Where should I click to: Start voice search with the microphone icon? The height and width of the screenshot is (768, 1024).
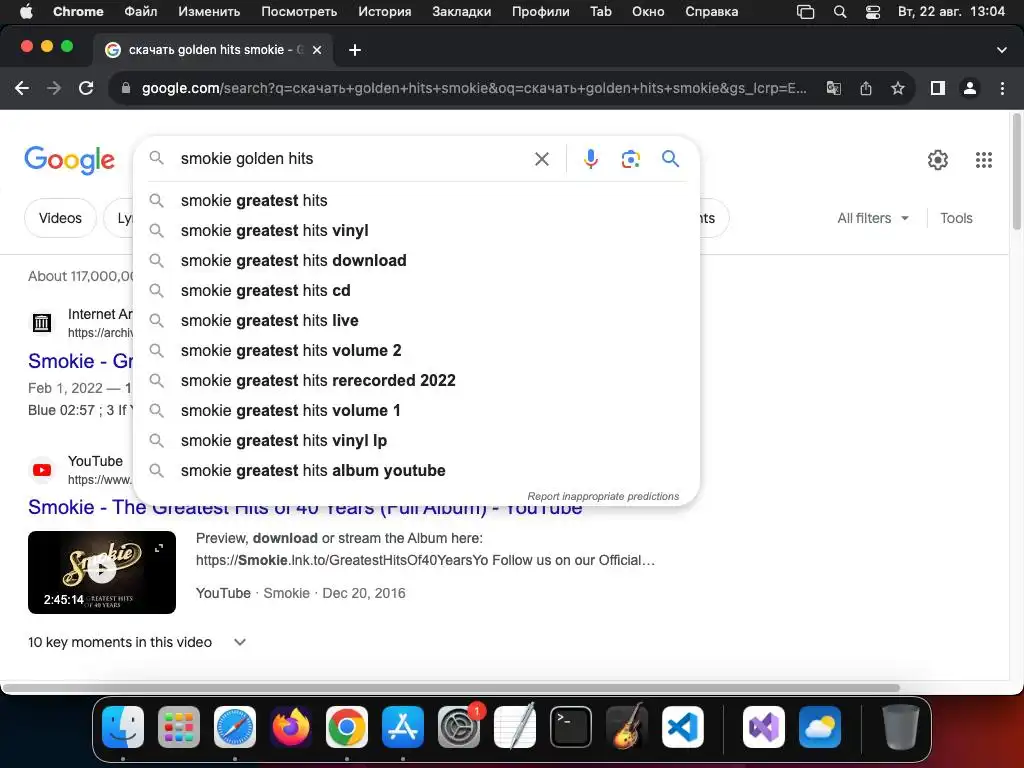pyautogui.click(x=590, y=159)
